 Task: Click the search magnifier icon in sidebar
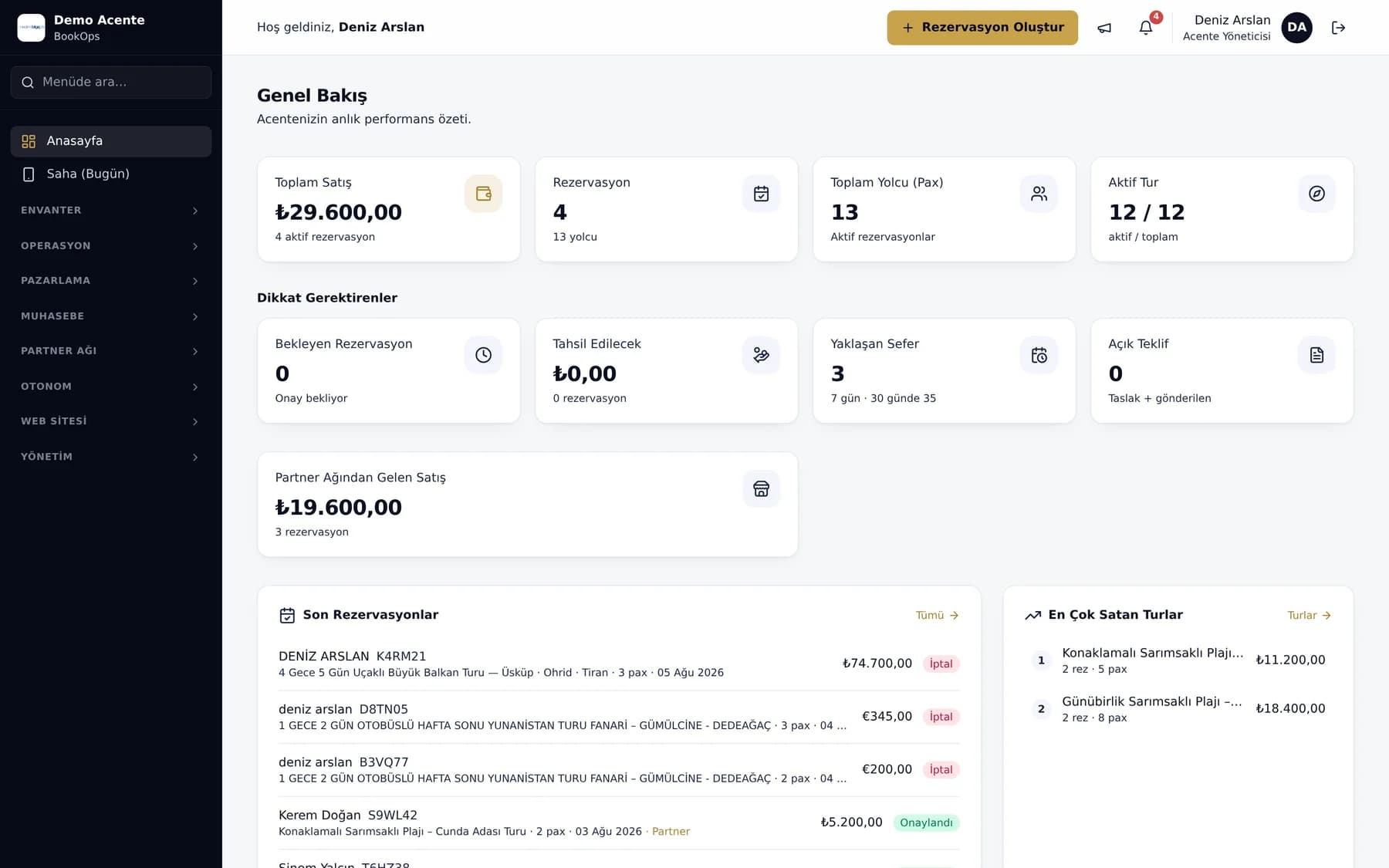28,83
